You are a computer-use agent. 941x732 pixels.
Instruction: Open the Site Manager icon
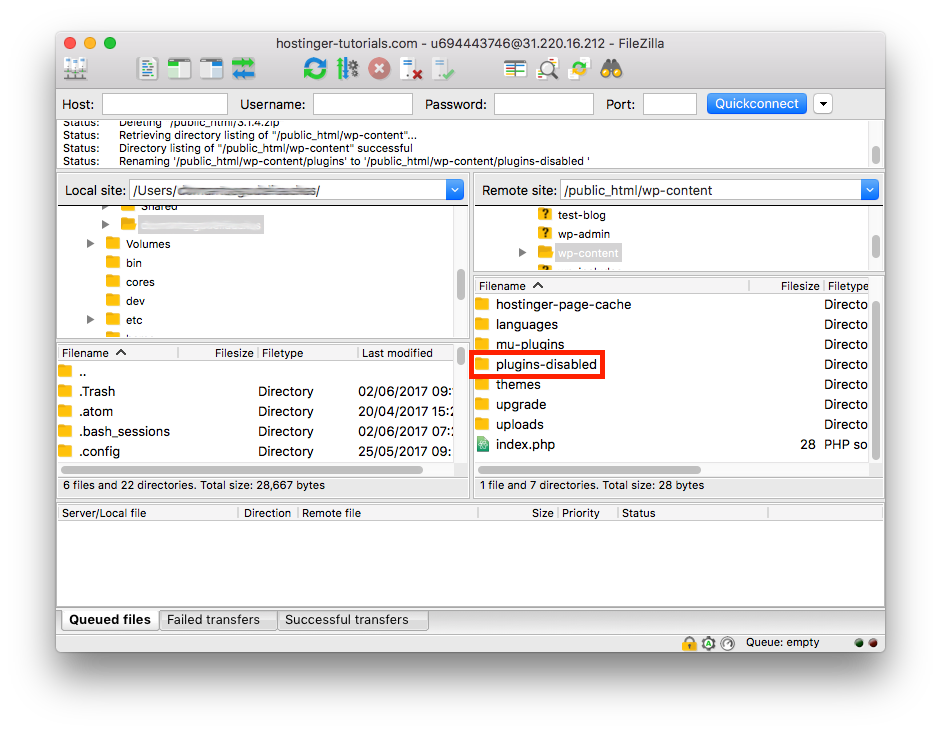[76, 69]
